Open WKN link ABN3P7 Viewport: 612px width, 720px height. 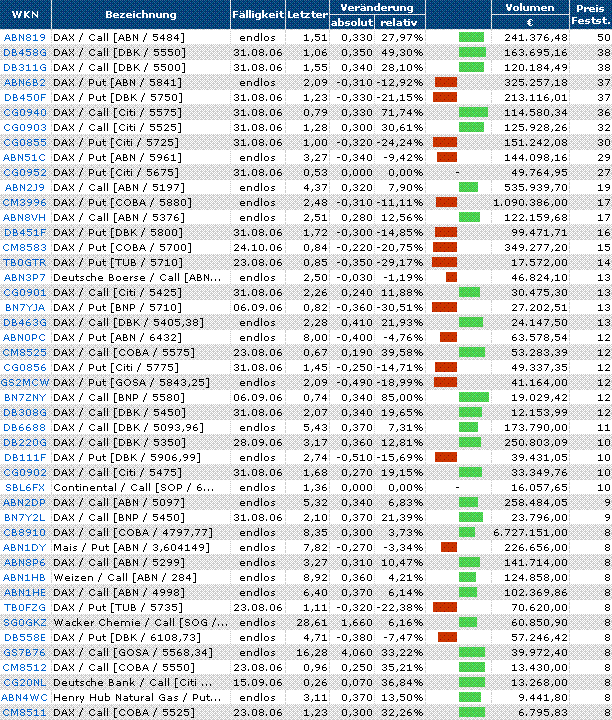[x=25, y=277]
